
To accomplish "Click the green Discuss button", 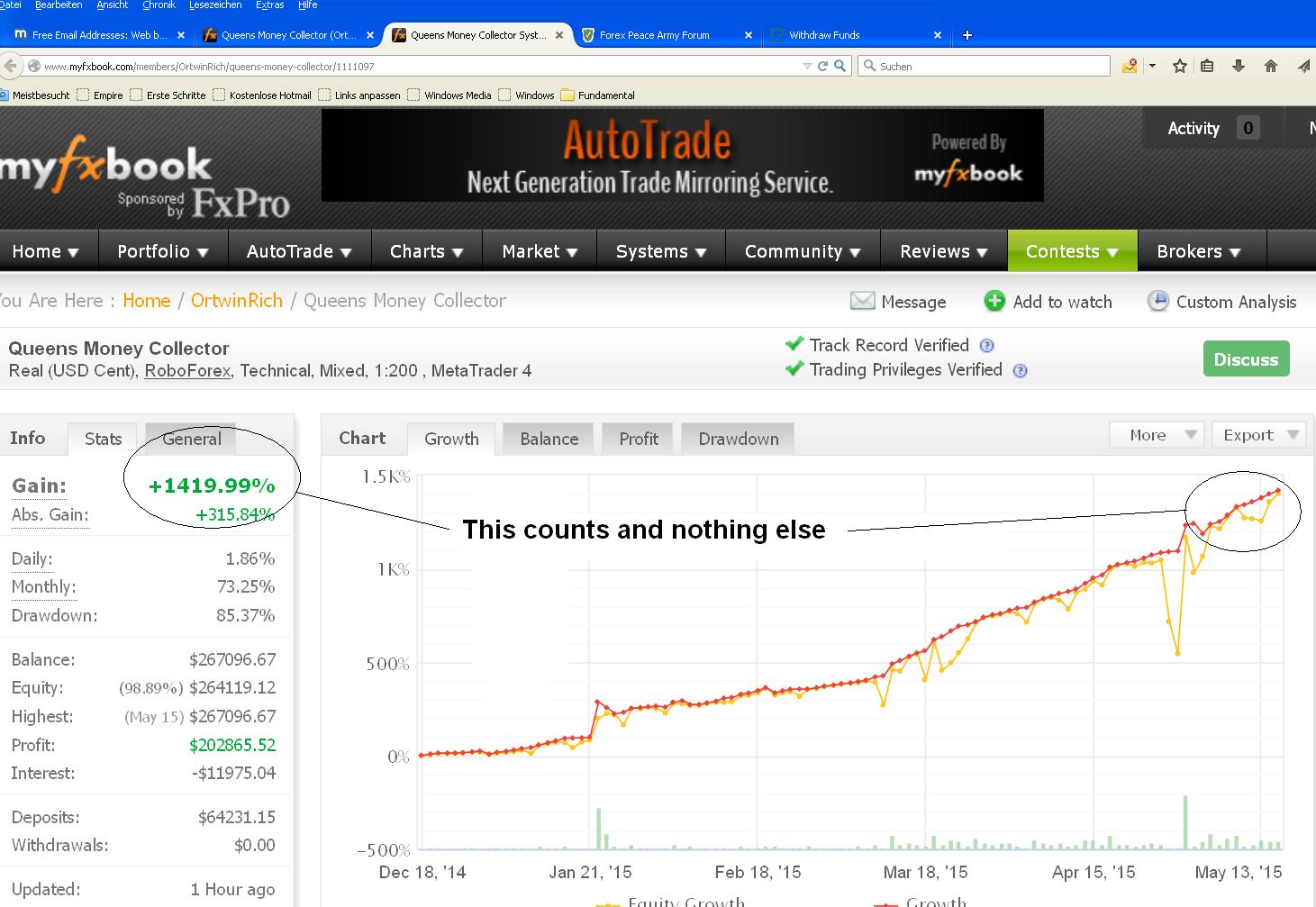I will 1247,359.
